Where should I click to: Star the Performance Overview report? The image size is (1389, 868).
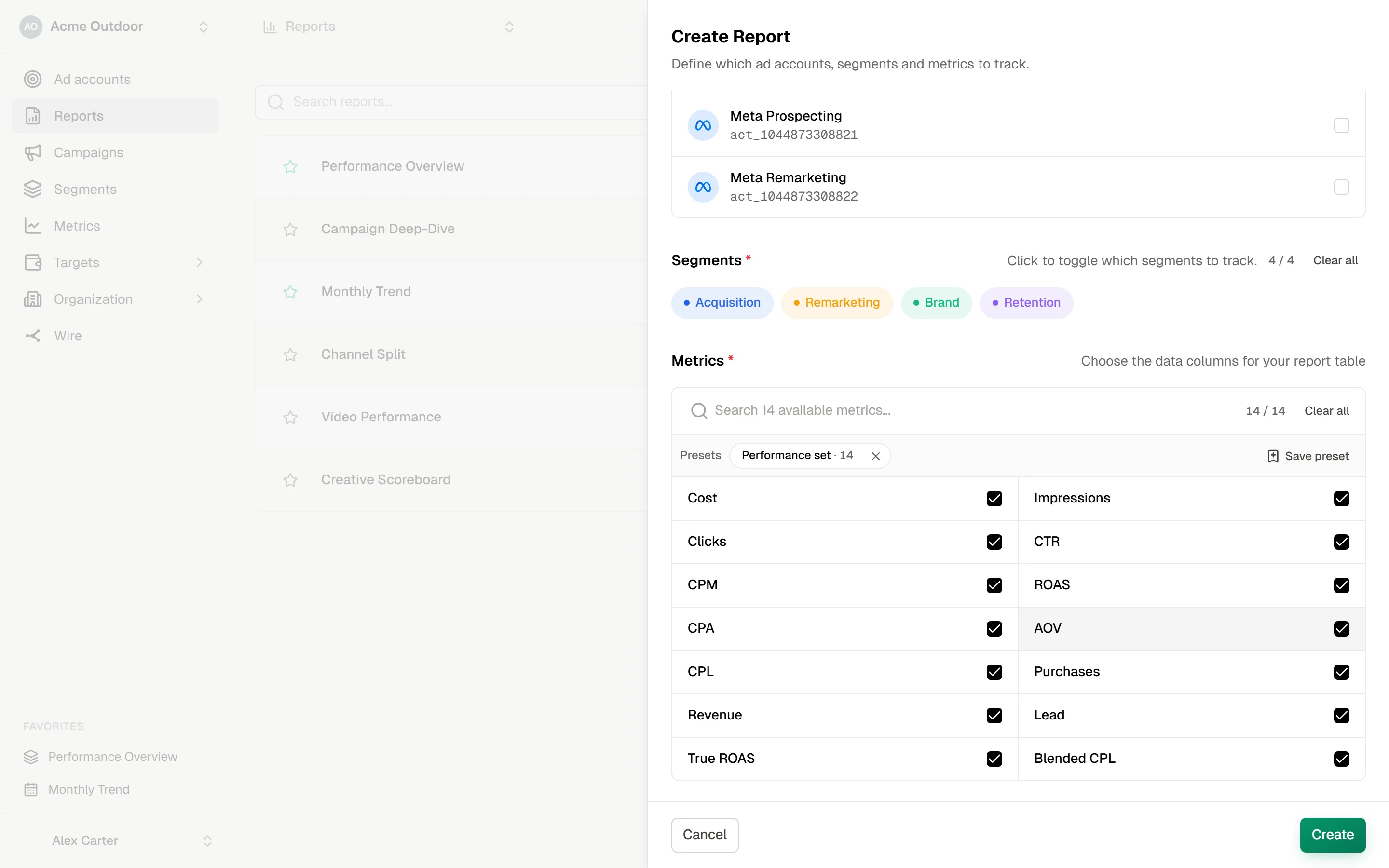click(x=290, y=166)
